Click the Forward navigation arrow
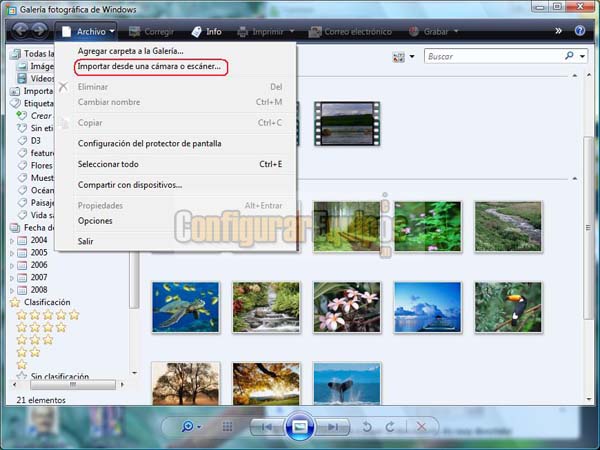This screenshot has width=600, height=450. pos(39,31)
